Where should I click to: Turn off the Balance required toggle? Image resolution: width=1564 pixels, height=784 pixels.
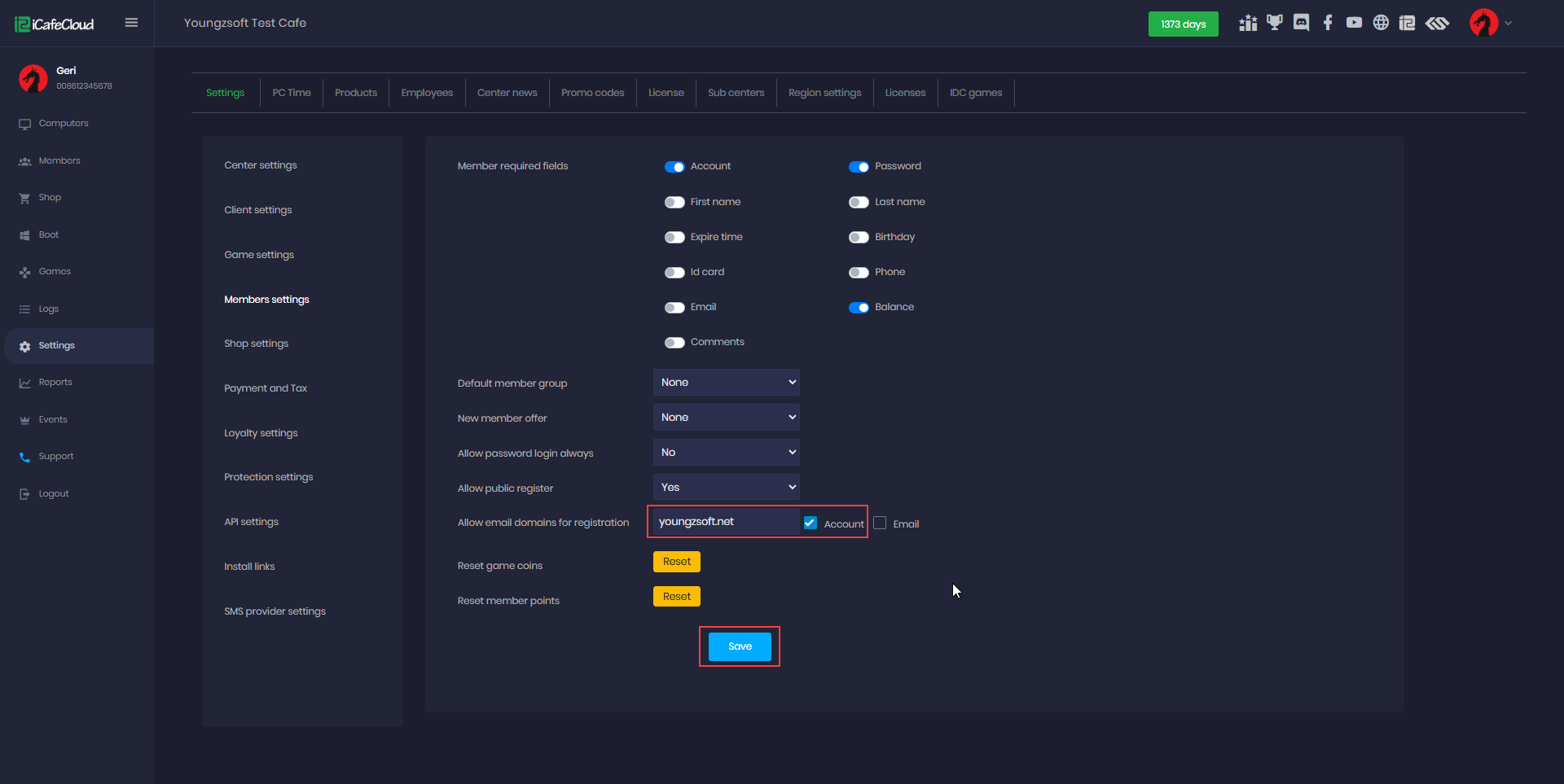click(x=859, y=308)
